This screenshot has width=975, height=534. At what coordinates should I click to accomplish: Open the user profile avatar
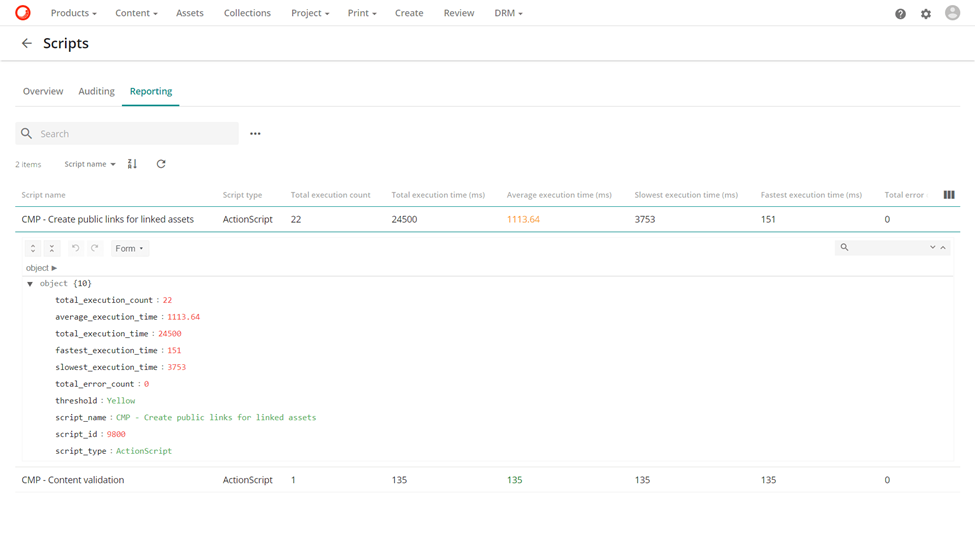[x=952, y=13]
